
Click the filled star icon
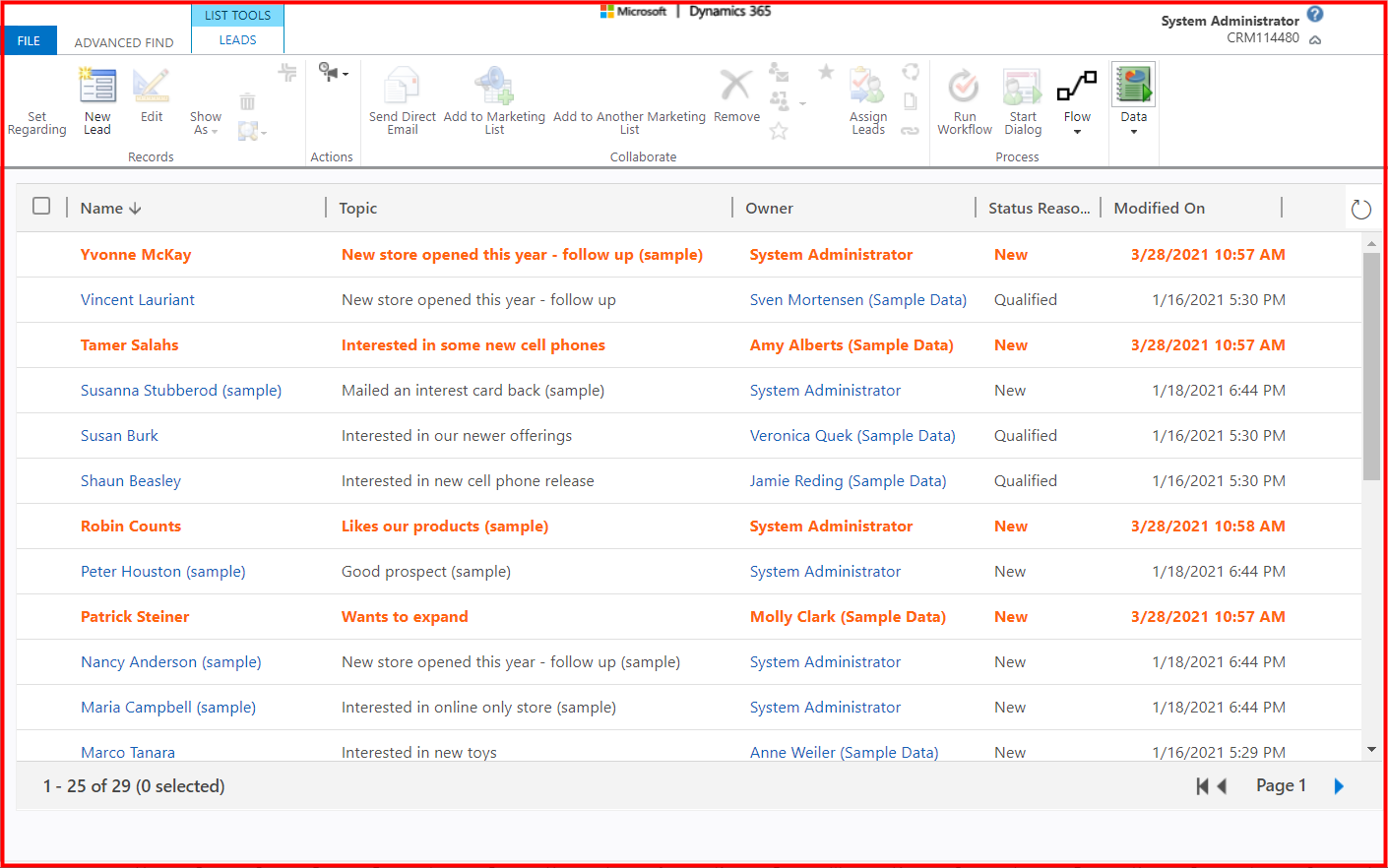click(x=826, y=72)
